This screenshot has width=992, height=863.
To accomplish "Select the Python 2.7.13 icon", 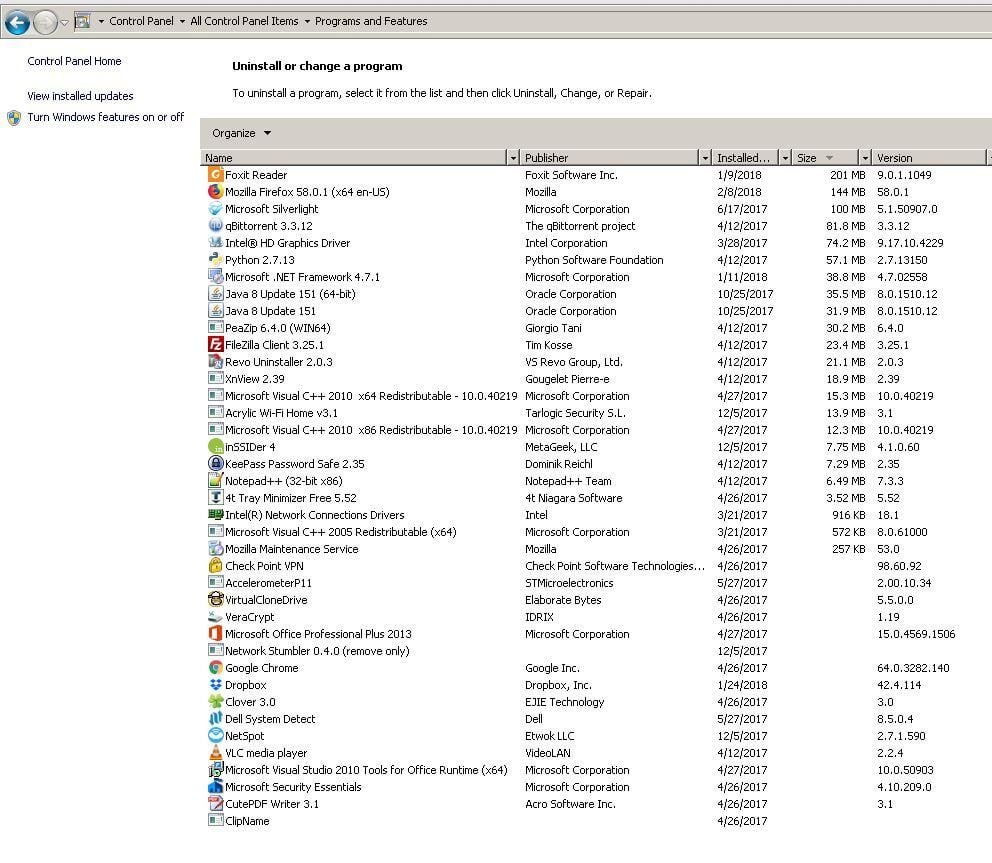I will tap(216, 259).
